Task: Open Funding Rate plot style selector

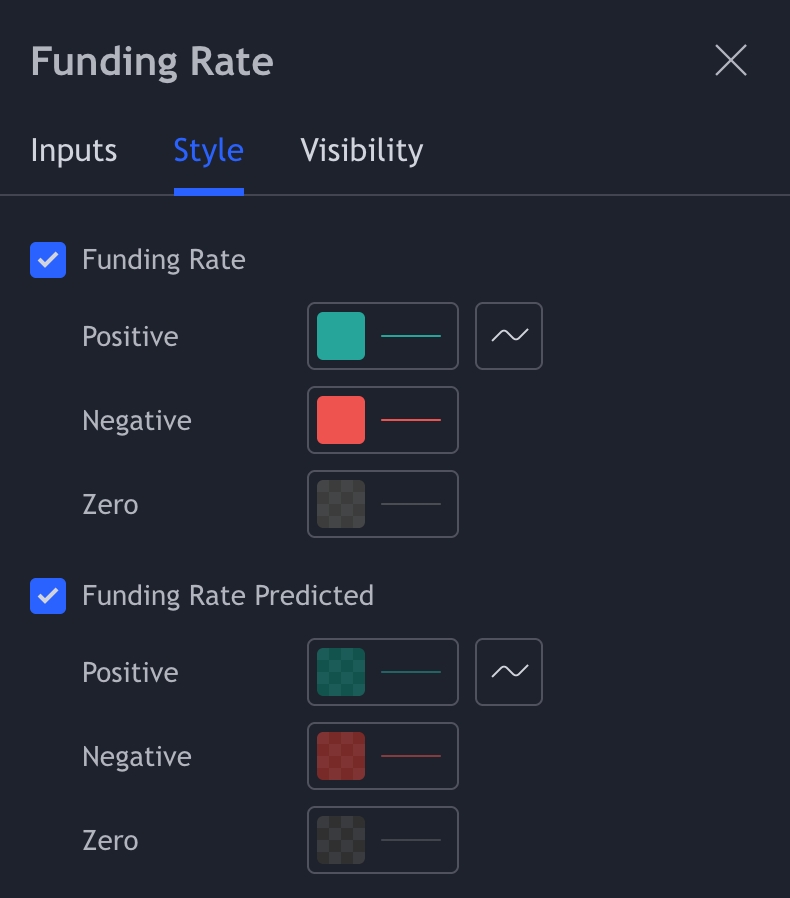Action: (x=509, y=336)
